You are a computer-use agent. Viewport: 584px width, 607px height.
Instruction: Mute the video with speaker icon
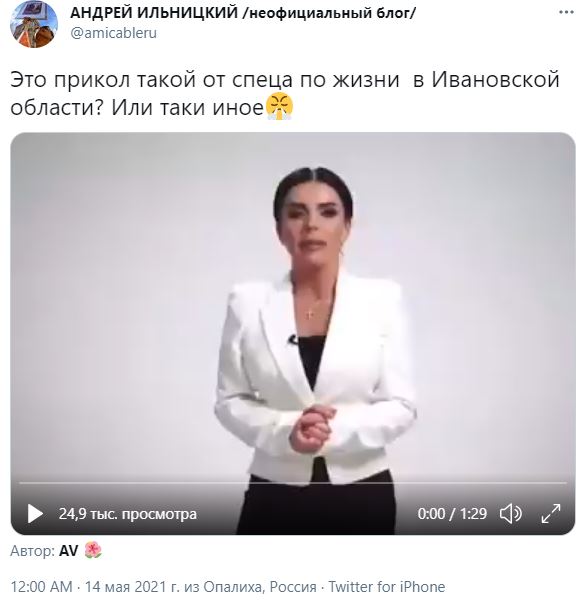coord(510,514)
